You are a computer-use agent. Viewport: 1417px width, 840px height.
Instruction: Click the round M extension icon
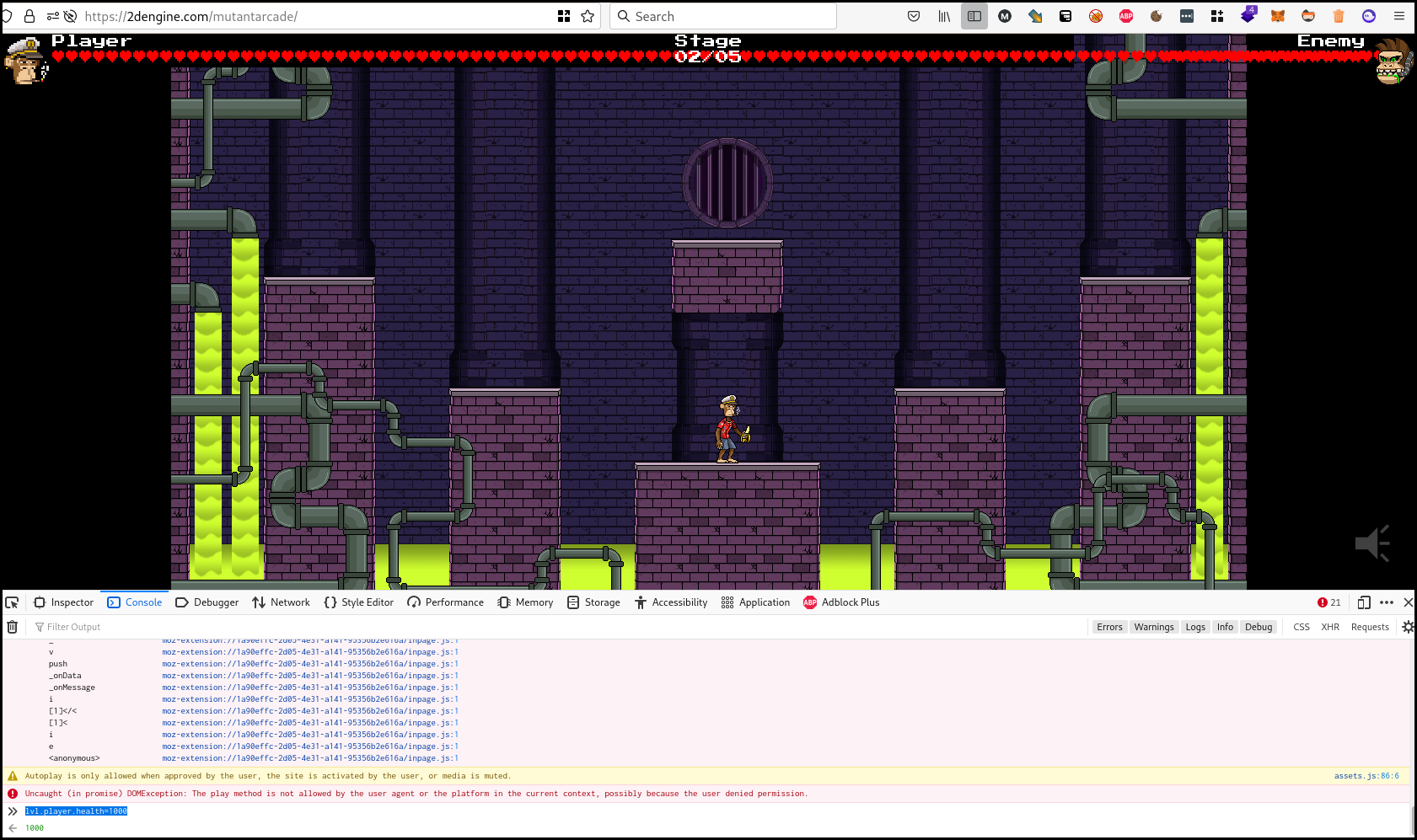[x=1005, y=16]
